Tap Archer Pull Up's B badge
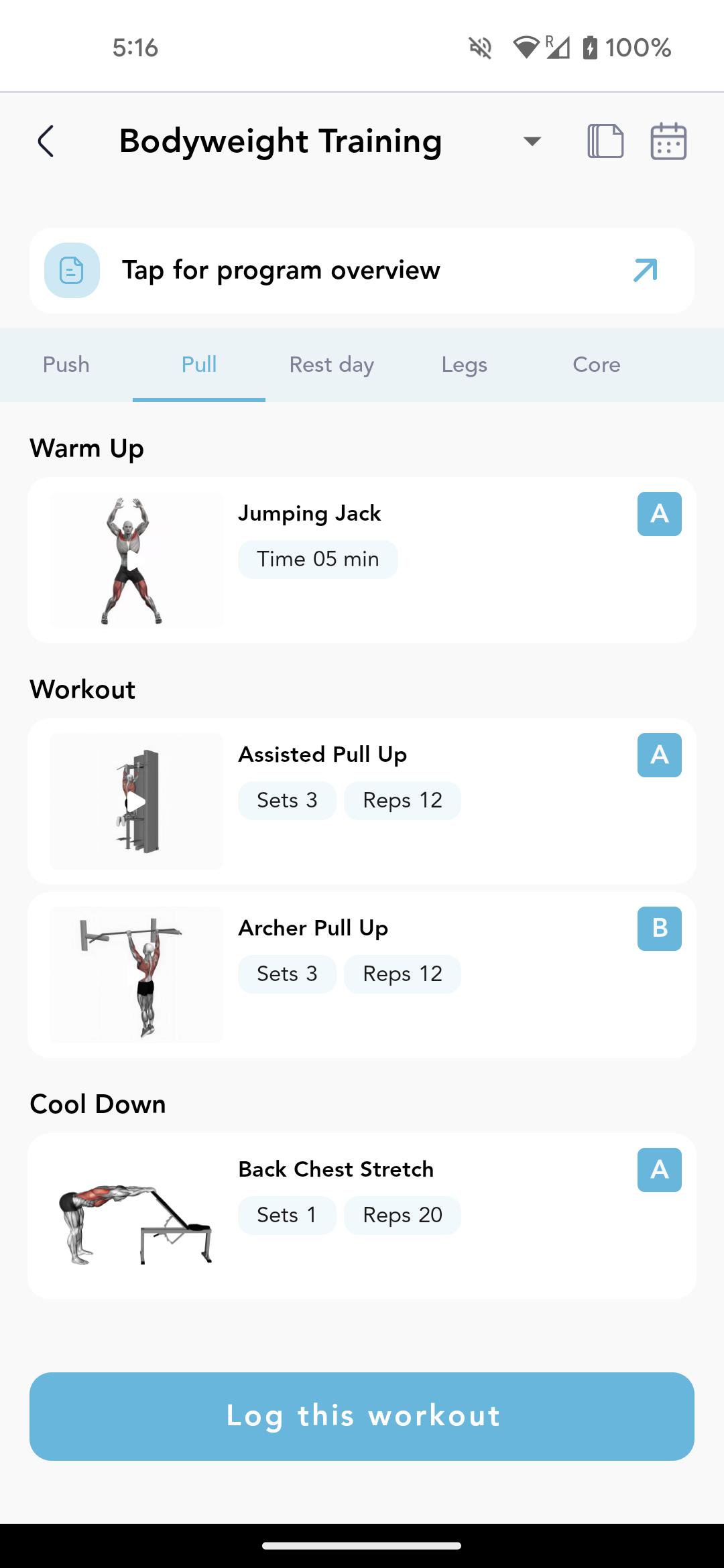The image size is (724, 1568). pyautogui.click(x=660, y=929)
